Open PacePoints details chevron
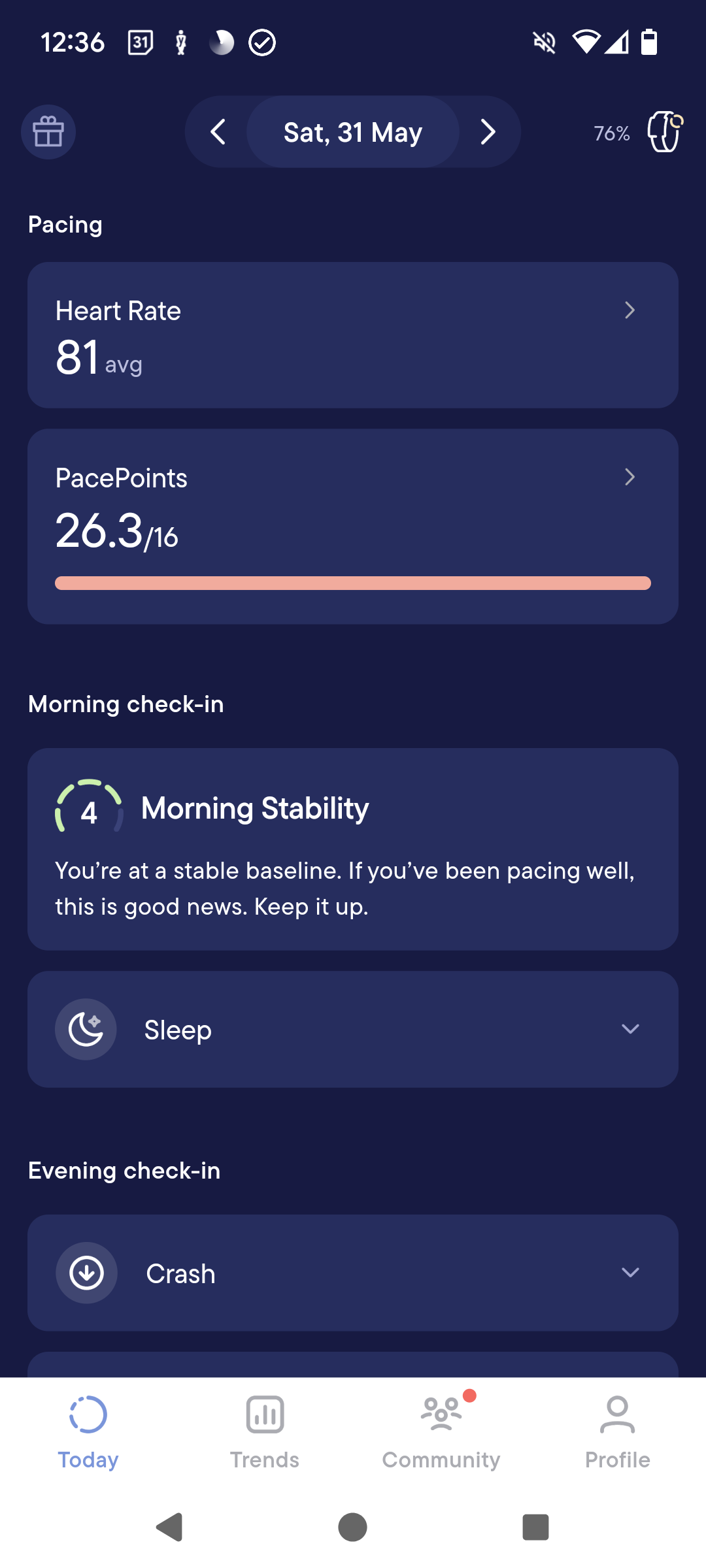706x1568 pixels. click(630, 477)
